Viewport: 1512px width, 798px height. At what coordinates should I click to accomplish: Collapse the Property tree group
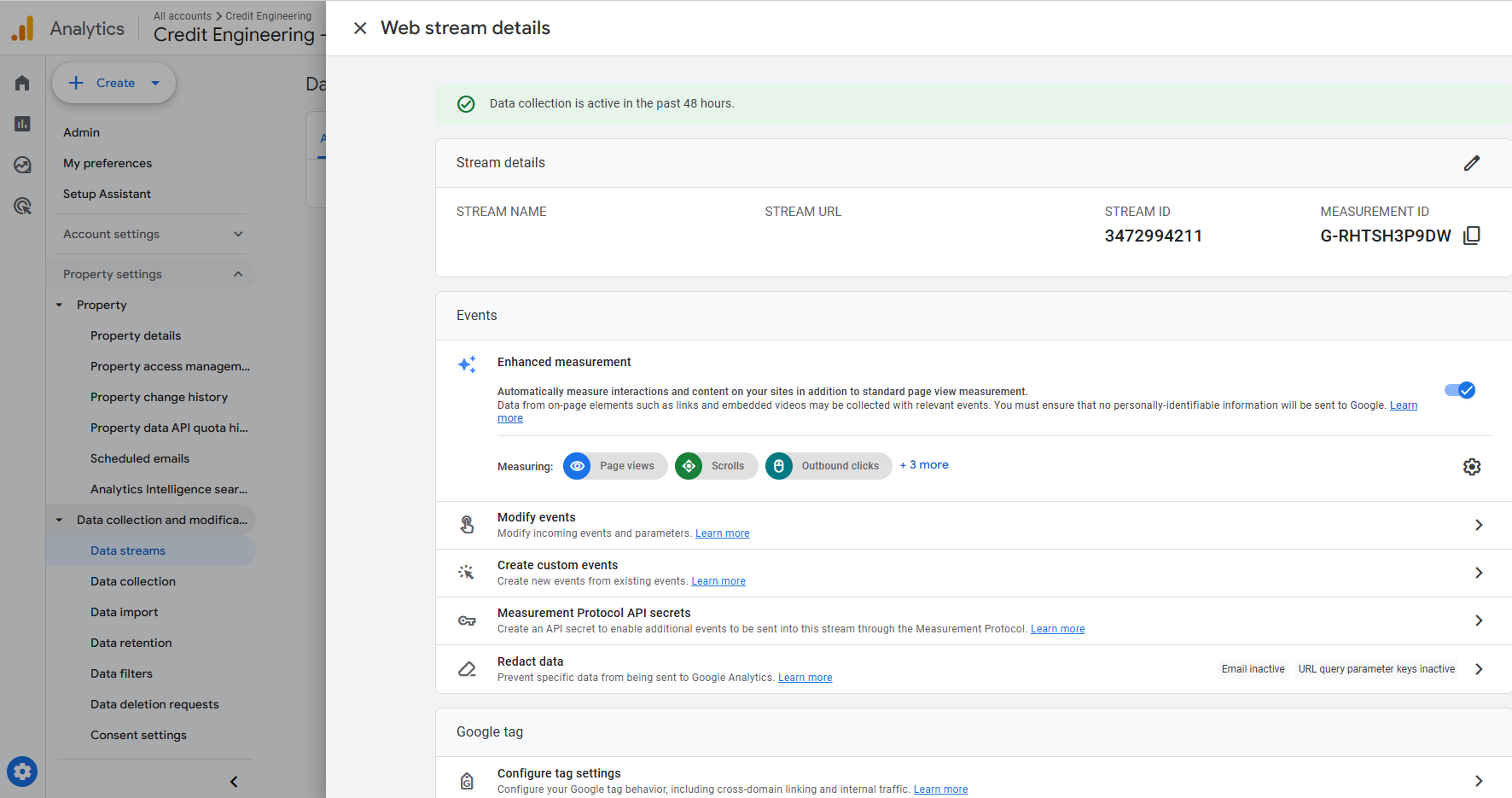(59, 305)
